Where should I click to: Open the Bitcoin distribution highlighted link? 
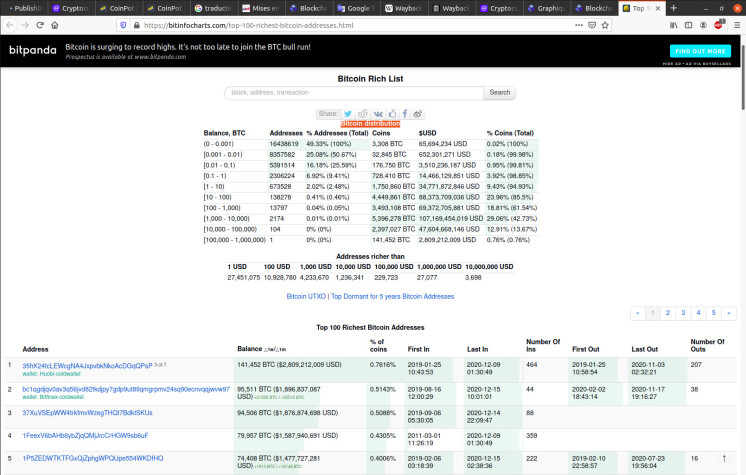pyautogui.click(x=371, y=123)
